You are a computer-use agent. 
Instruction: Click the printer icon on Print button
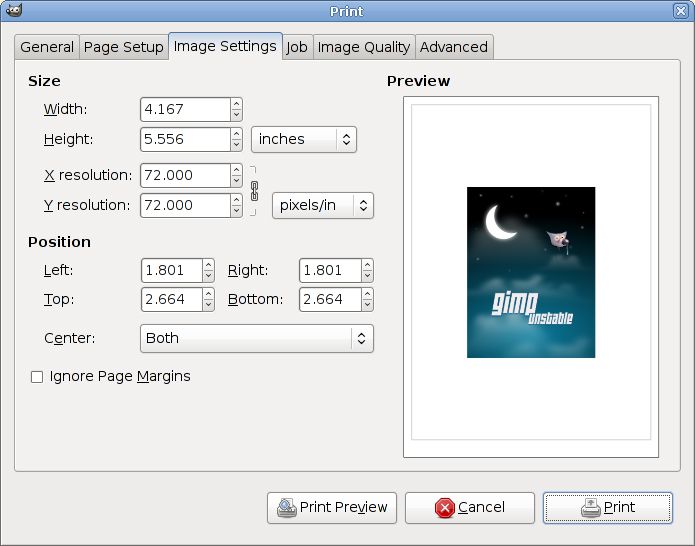tap(590, 508)
